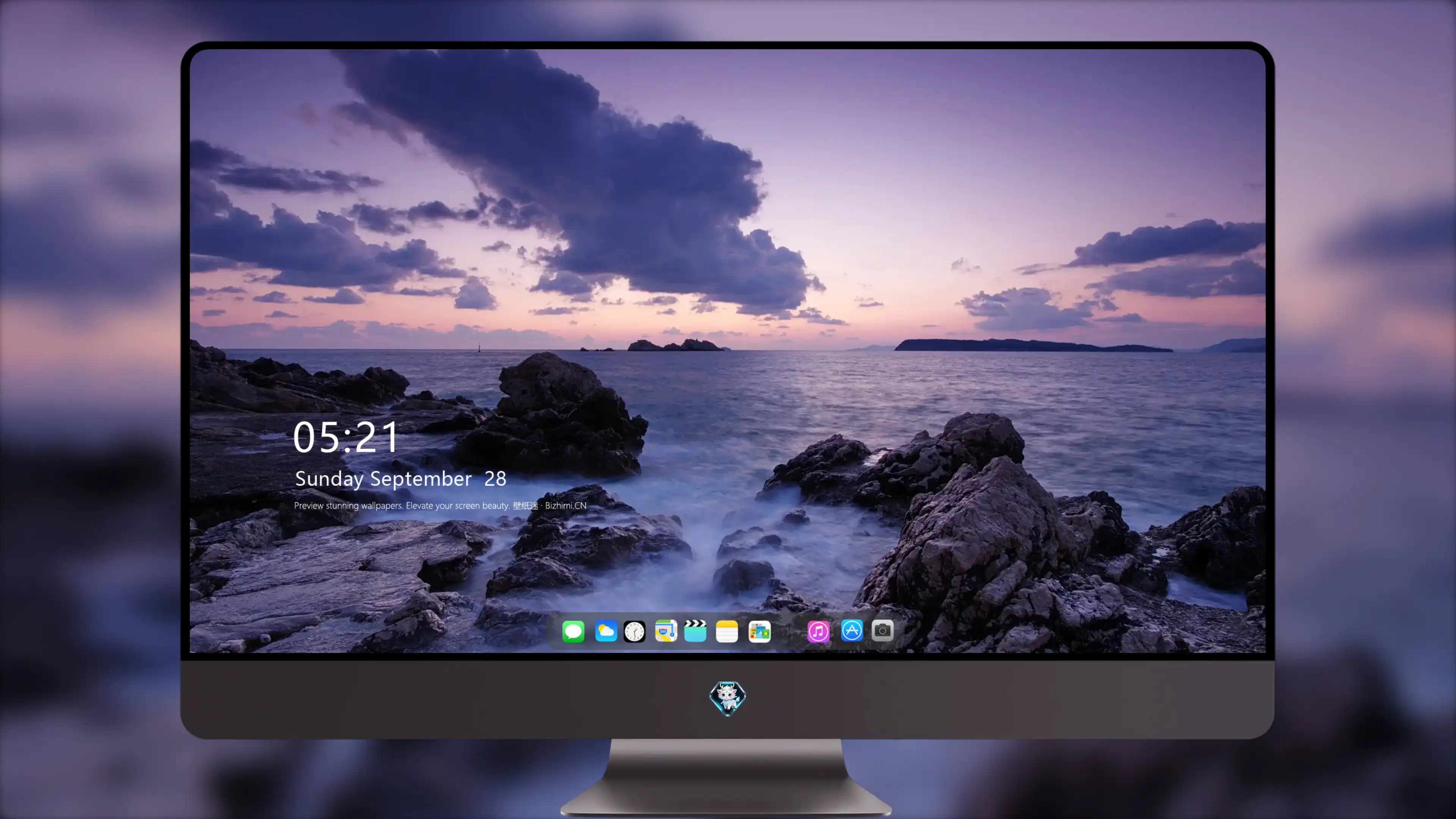Open the Weather app in the dock

(606, 631)
